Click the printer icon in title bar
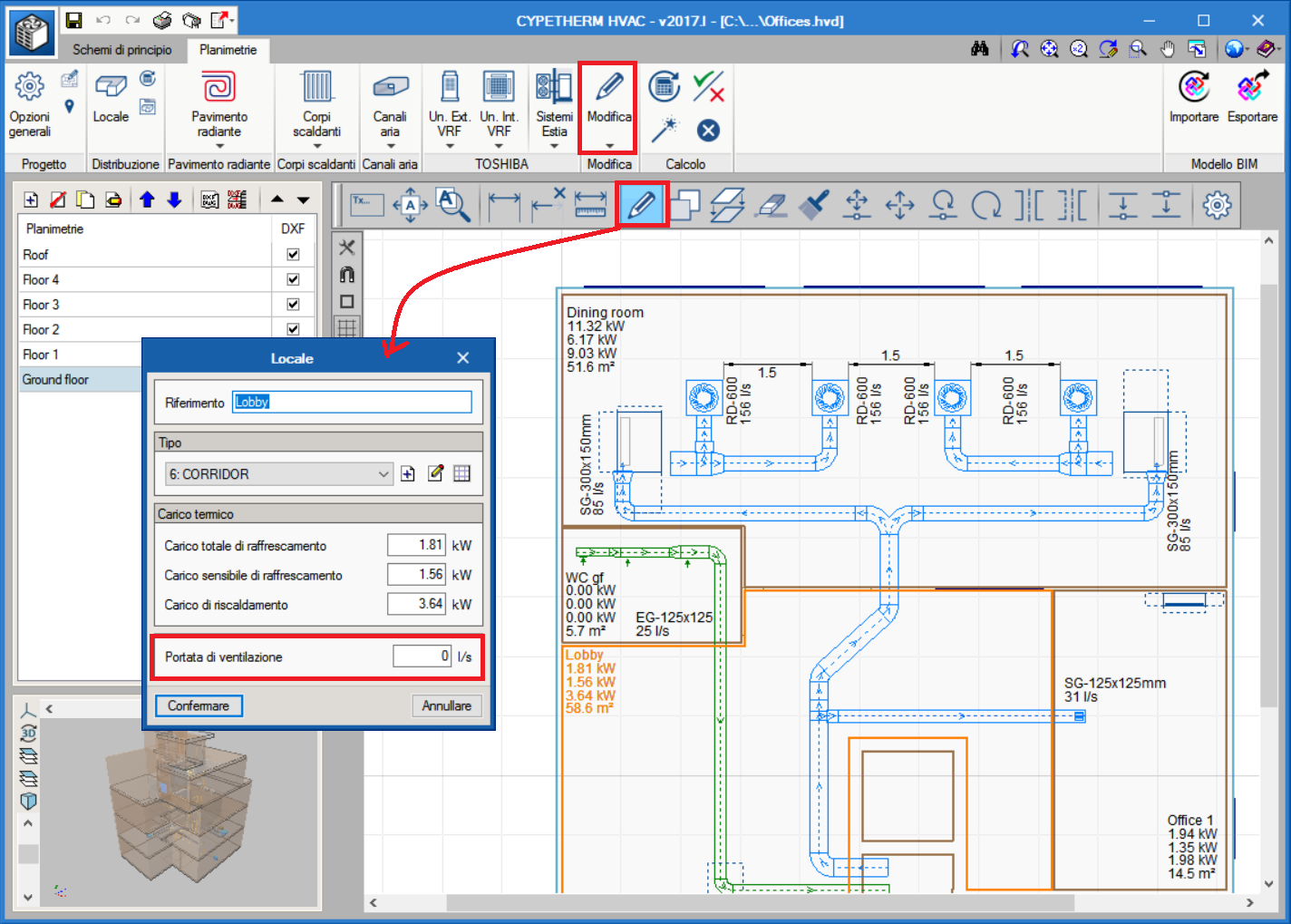This screenshot has height=924, width=1291. click(162, 20)
